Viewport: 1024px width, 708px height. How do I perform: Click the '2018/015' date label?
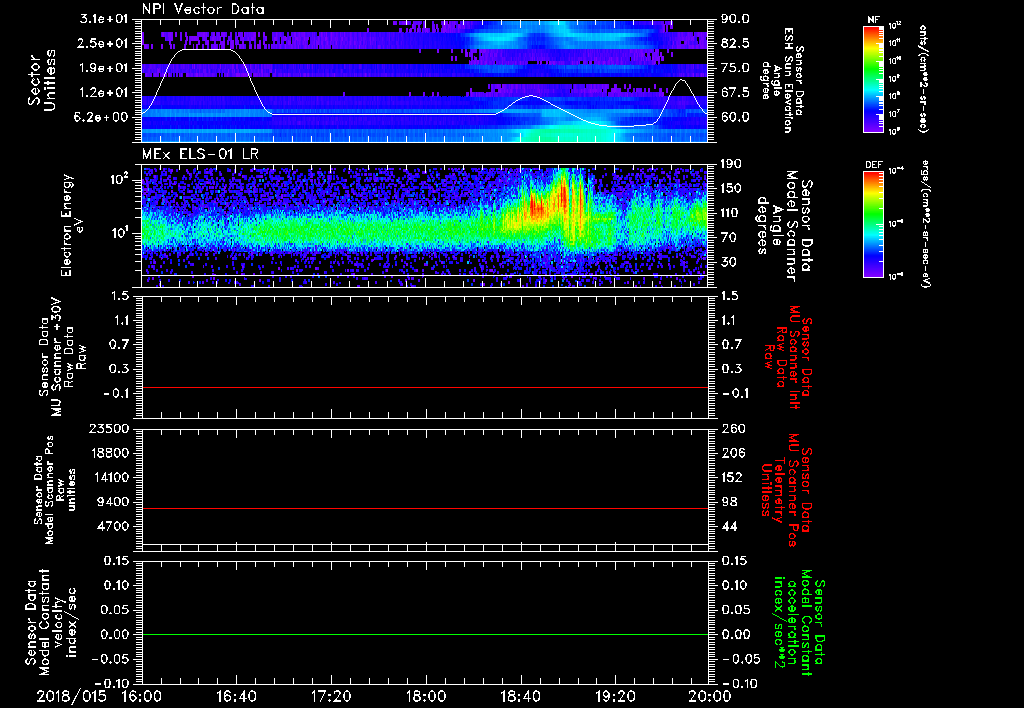click(71, 696)
